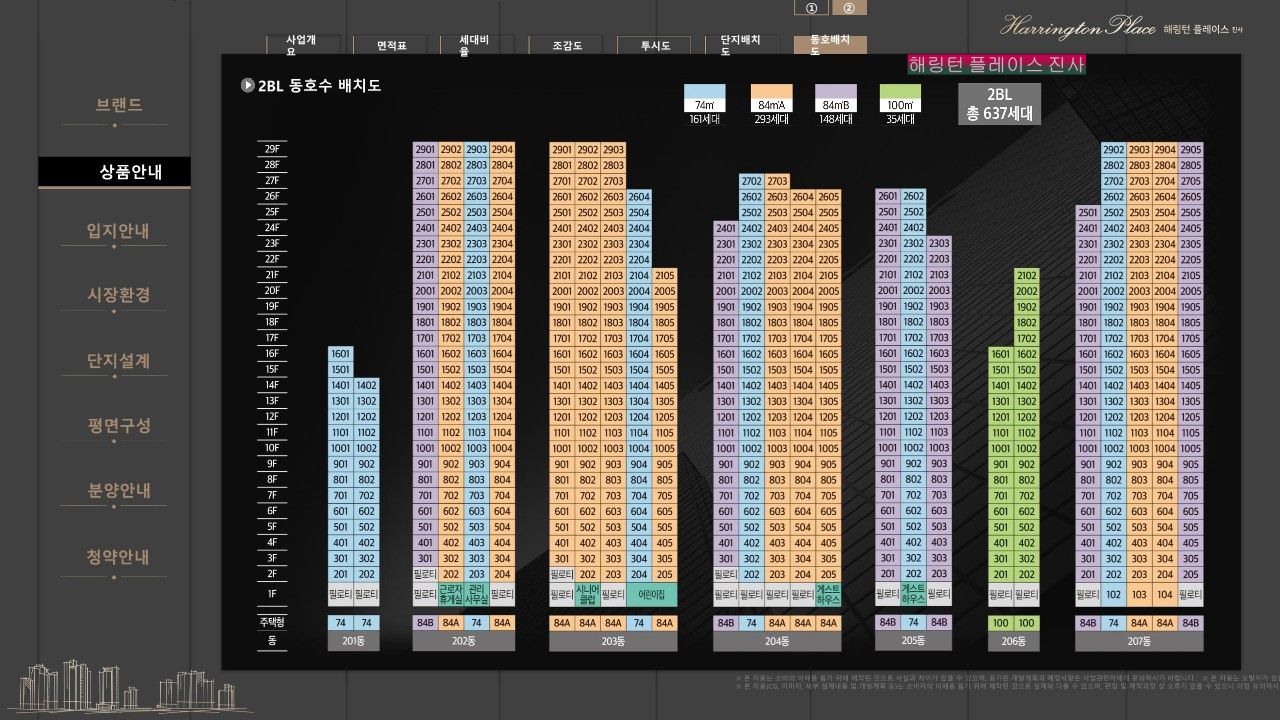This screenshot has width=1280, height=720.
Task: Select the 201동 building label
Action: [353, 641]
